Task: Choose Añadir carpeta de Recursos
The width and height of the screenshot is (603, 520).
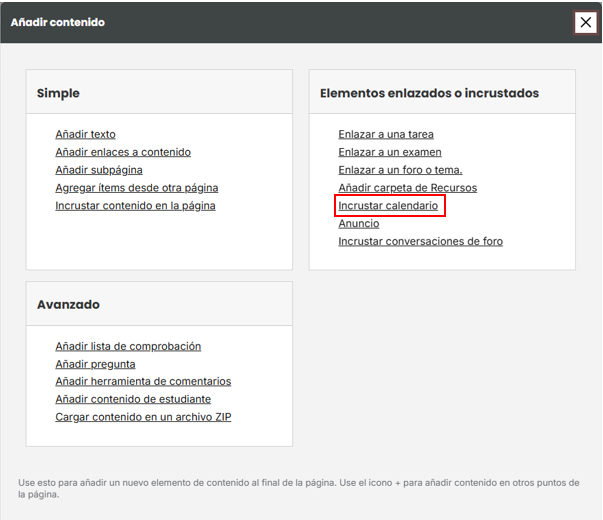Action: pos(408,188)
